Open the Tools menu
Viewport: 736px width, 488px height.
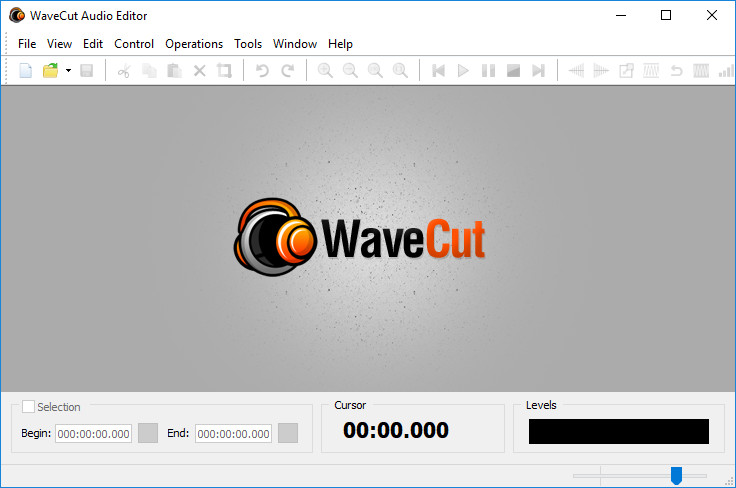pos(248,44)
